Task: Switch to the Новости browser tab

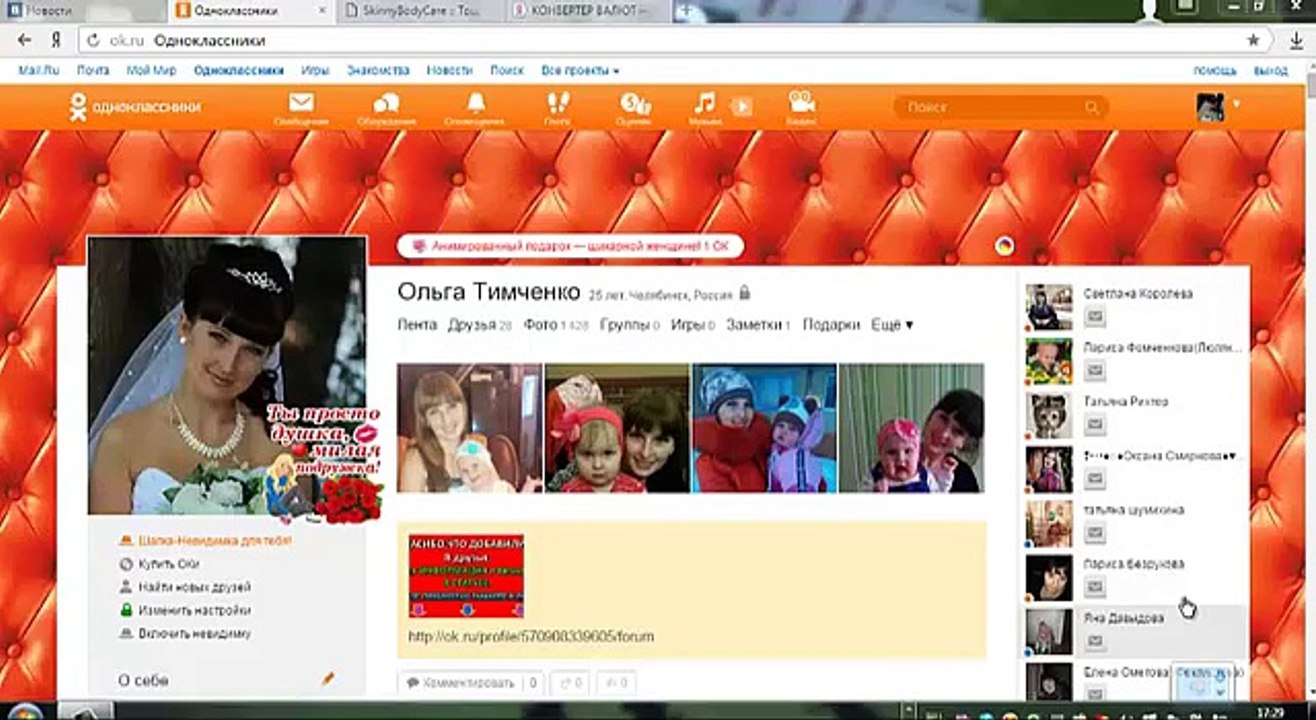Action: point(82,11)
